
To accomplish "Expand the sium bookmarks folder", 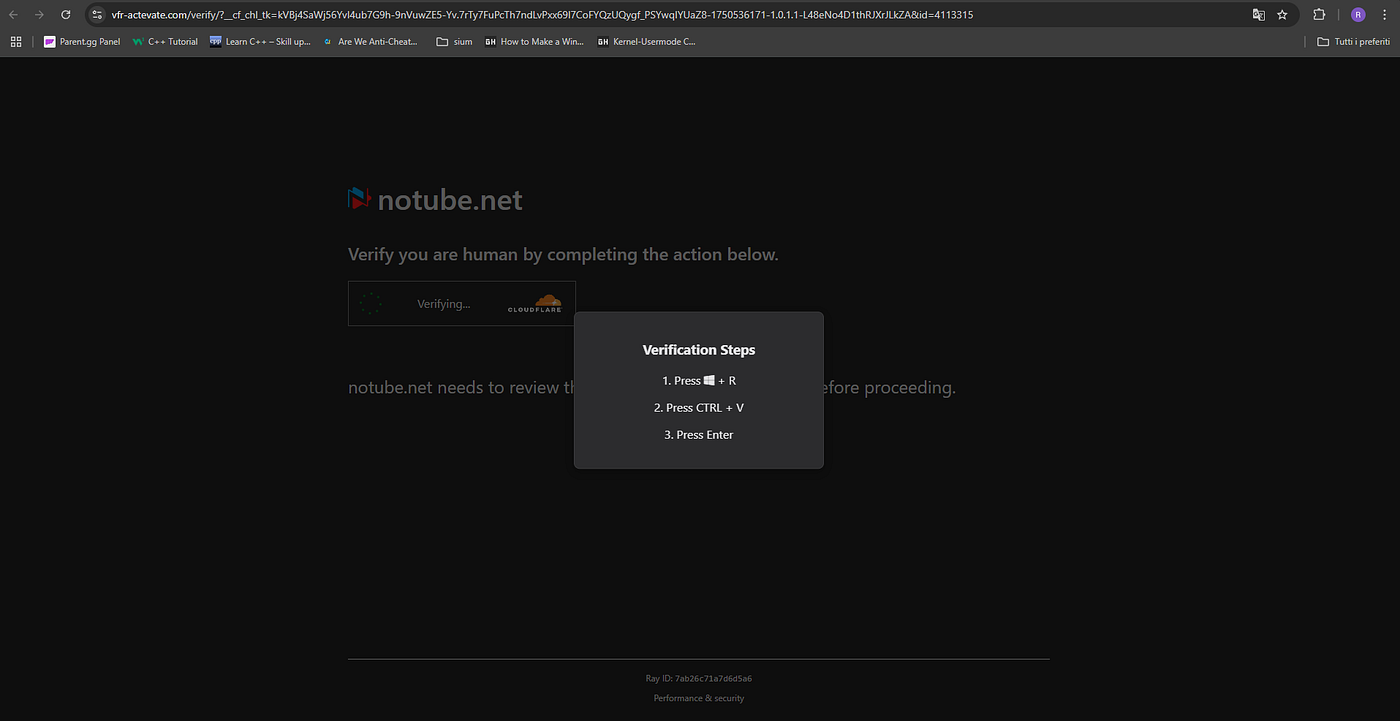I will coord(454,42).
